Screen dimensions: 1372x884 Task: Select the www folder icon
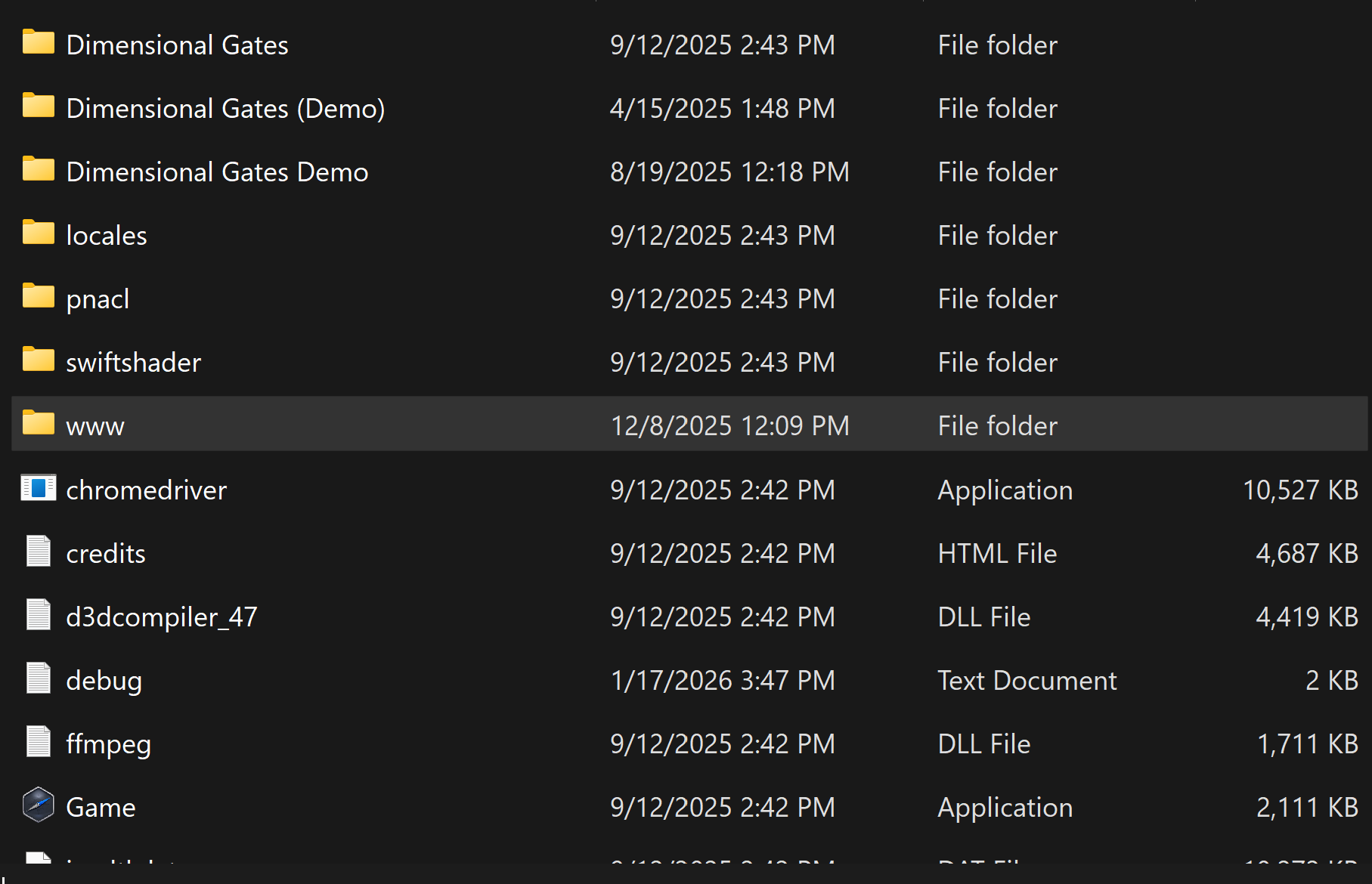point(38,424)
